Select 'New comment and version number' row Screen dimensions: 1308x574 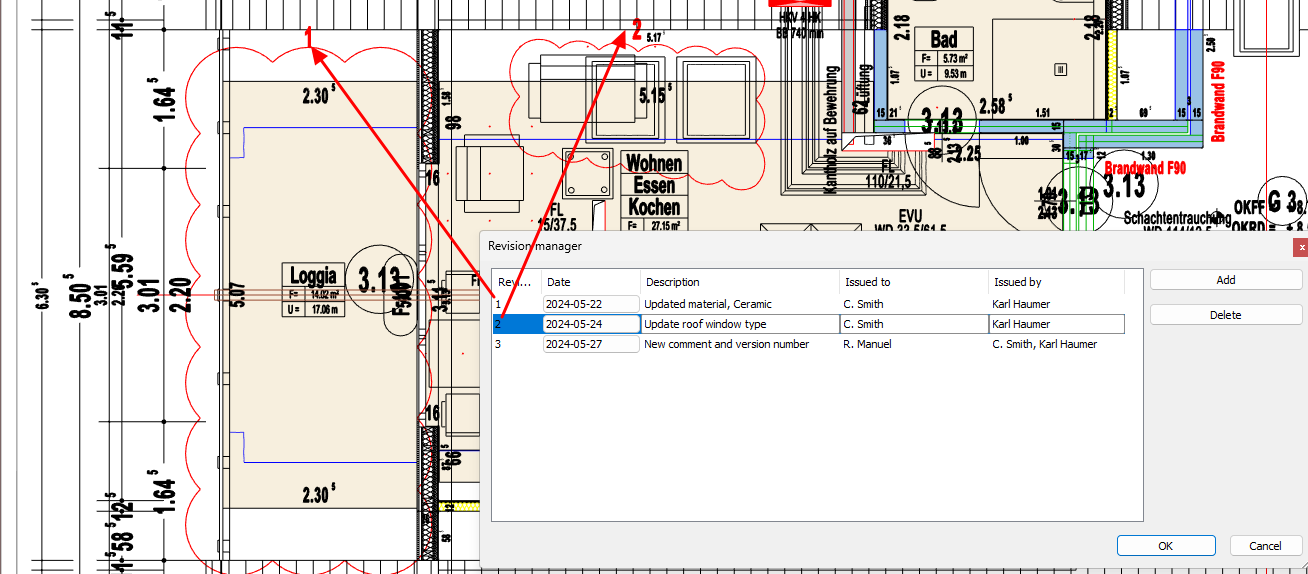(x=726, y=344)
